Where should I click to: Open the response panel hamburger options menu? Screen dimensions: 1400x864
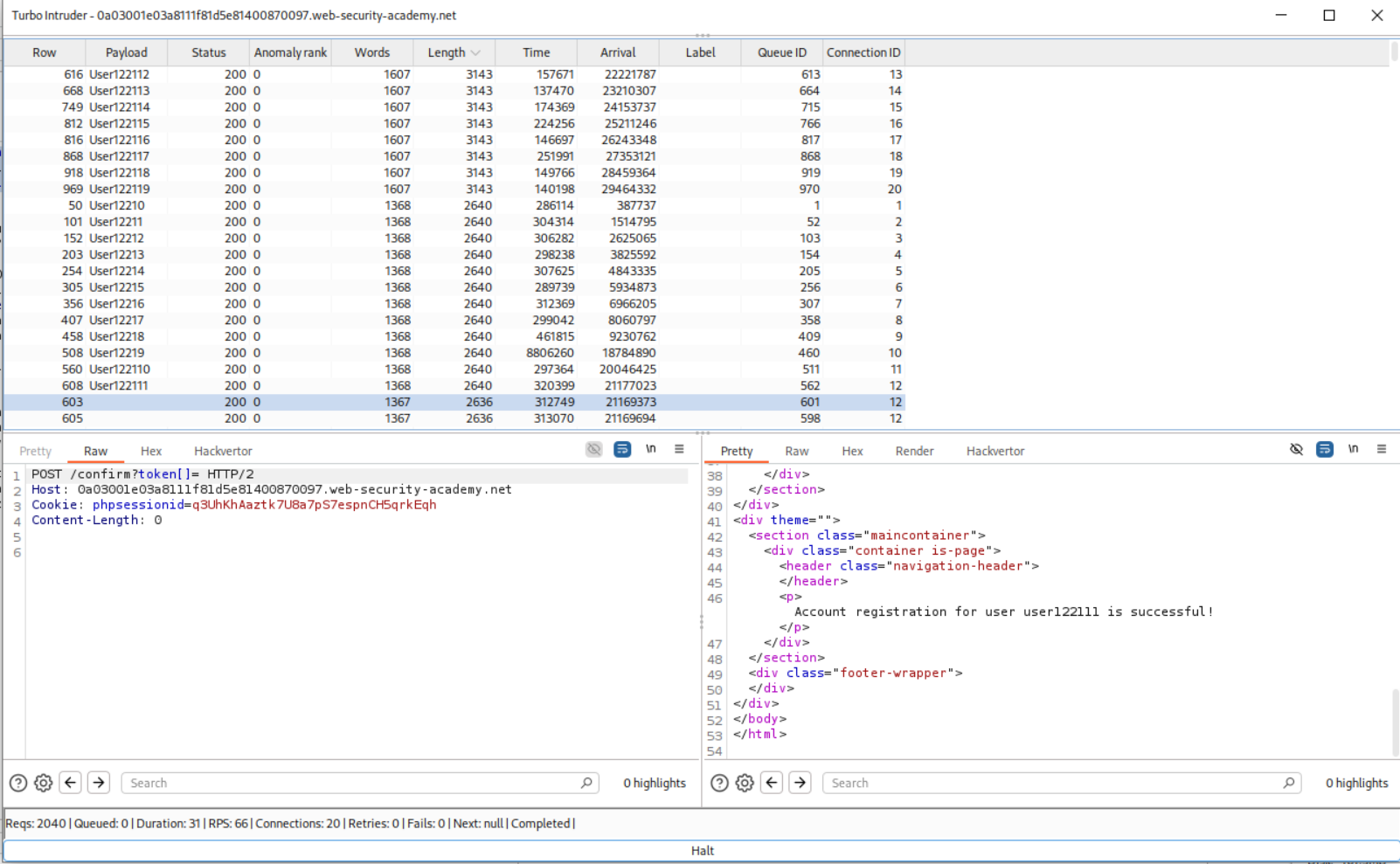[1382, 449]
